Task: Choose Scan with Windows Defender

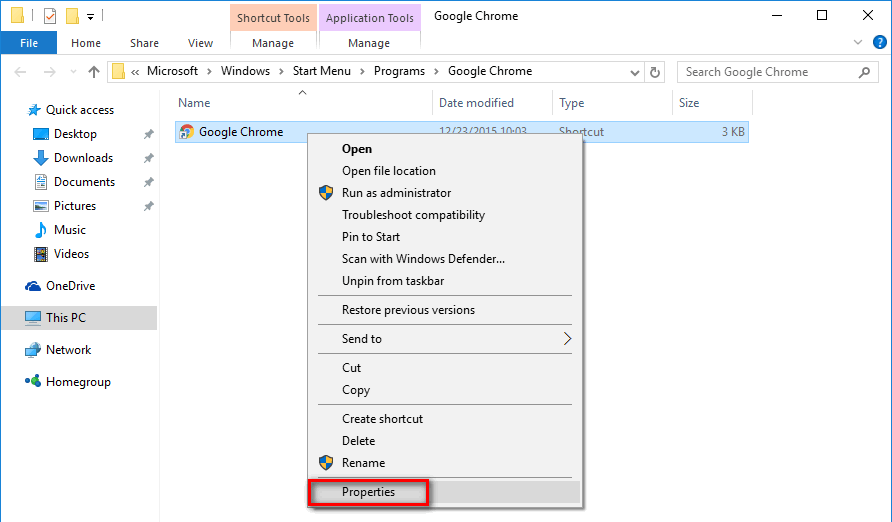Action: [445, 259]
